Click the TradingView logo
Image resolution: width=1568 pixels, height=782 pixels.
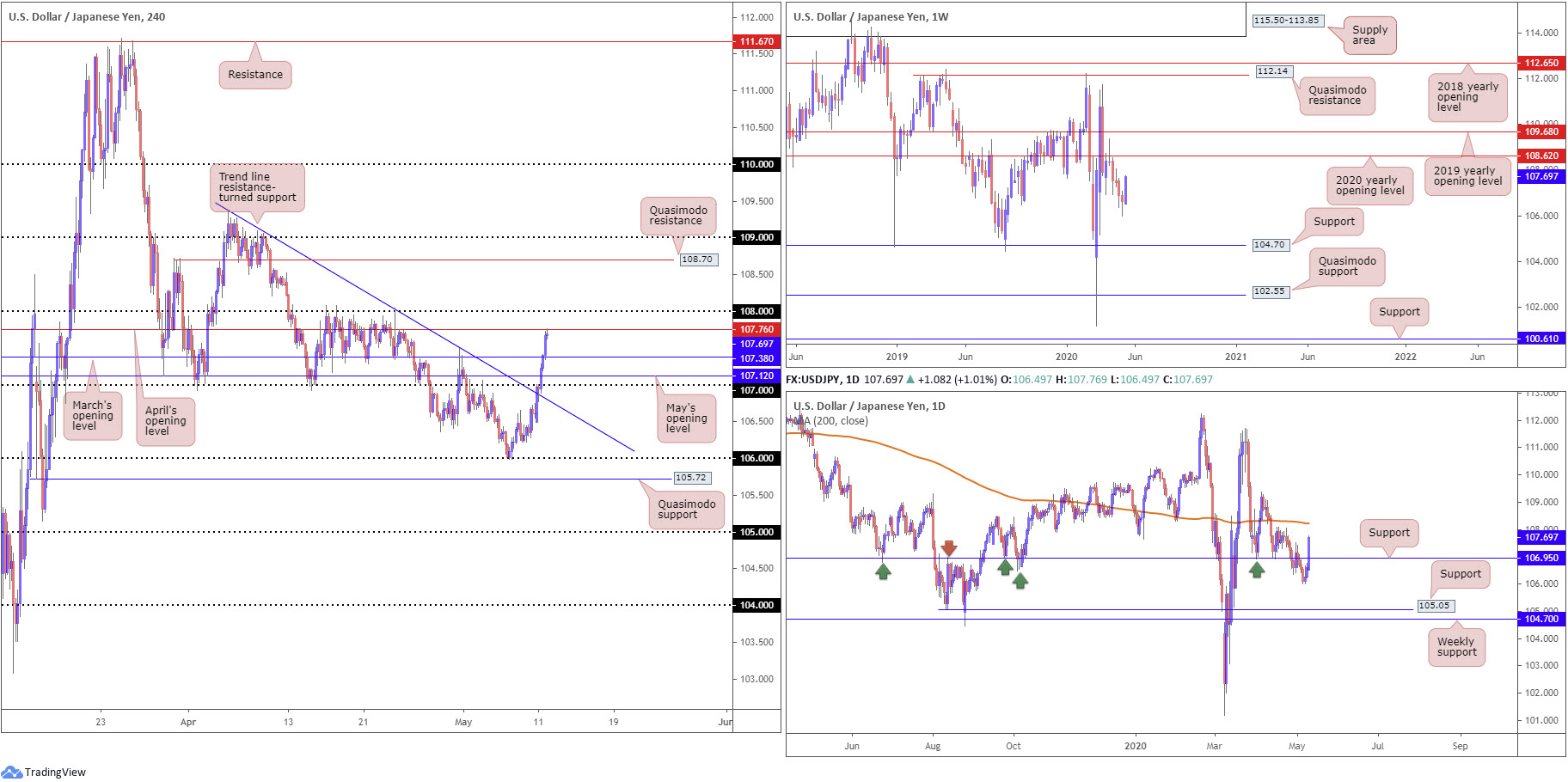(x=44, y=772)
